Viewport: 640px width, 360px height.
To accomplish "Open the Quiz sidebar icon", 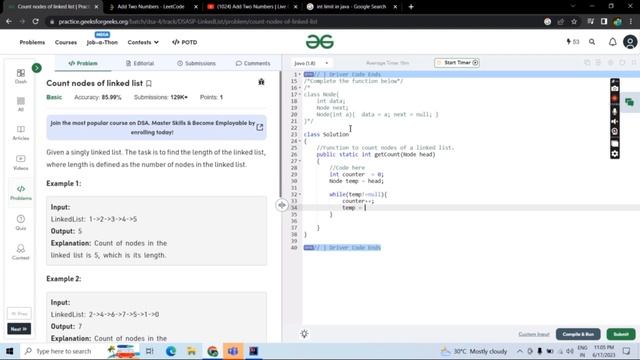I will 20,222.
